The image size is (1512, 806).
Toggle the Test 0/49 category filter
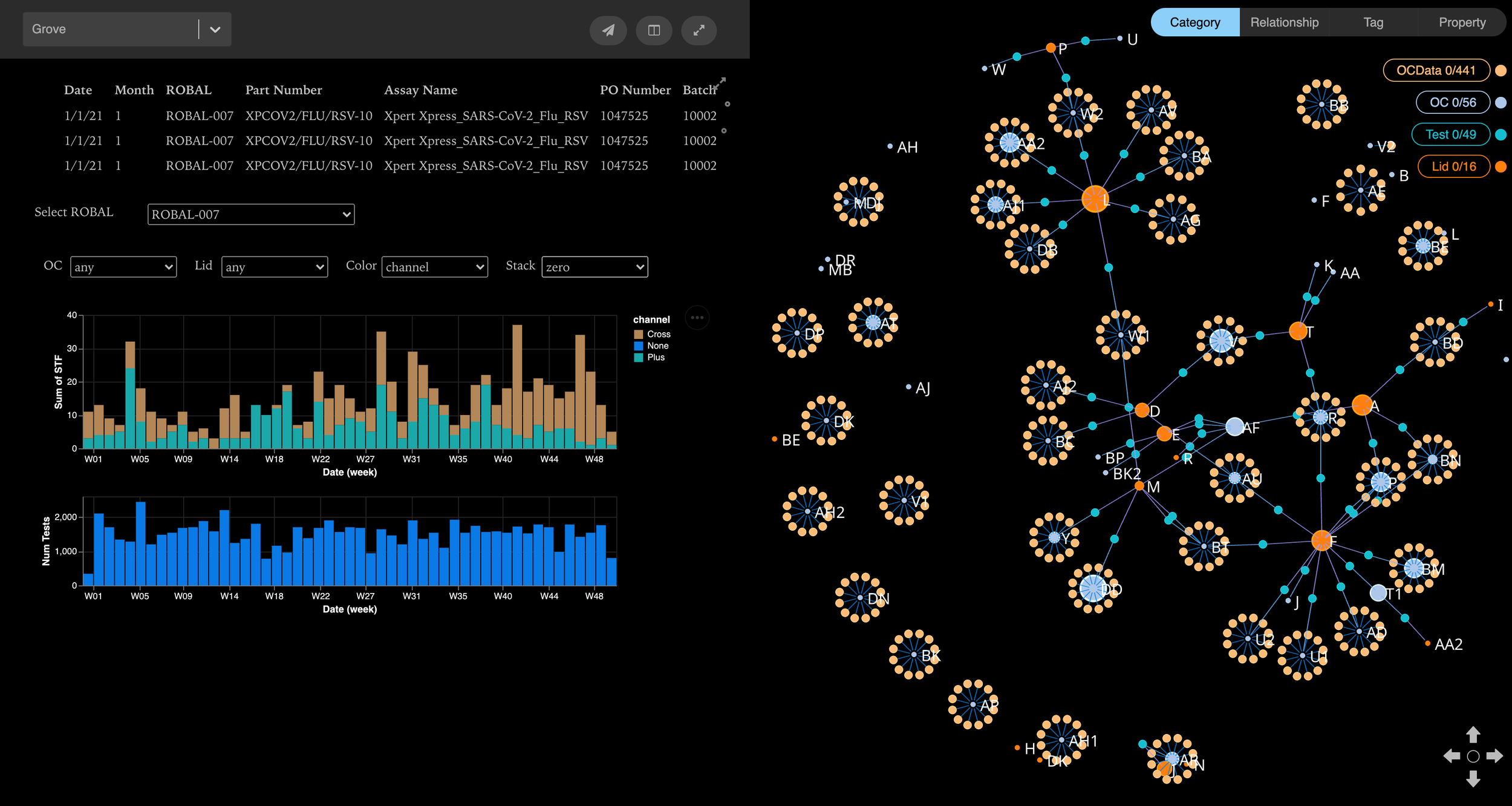(x=1451, y=134)
